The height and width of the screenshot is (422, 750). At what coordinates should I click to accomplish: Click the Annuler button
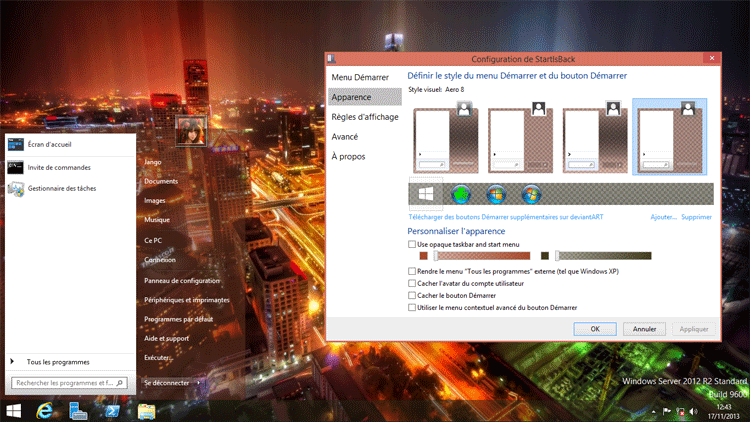[x=644, y=329]
